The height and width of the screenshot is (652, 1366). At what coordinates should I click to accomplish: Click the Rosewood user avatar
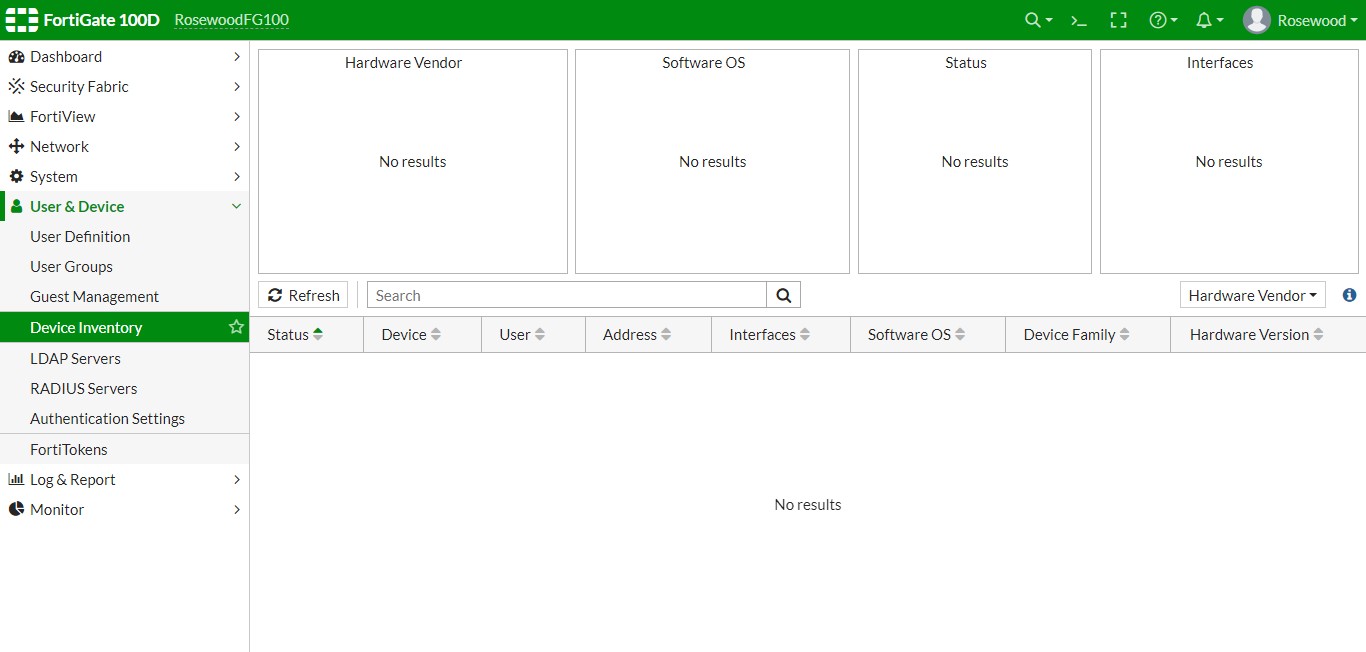[x=1257, y=20]
